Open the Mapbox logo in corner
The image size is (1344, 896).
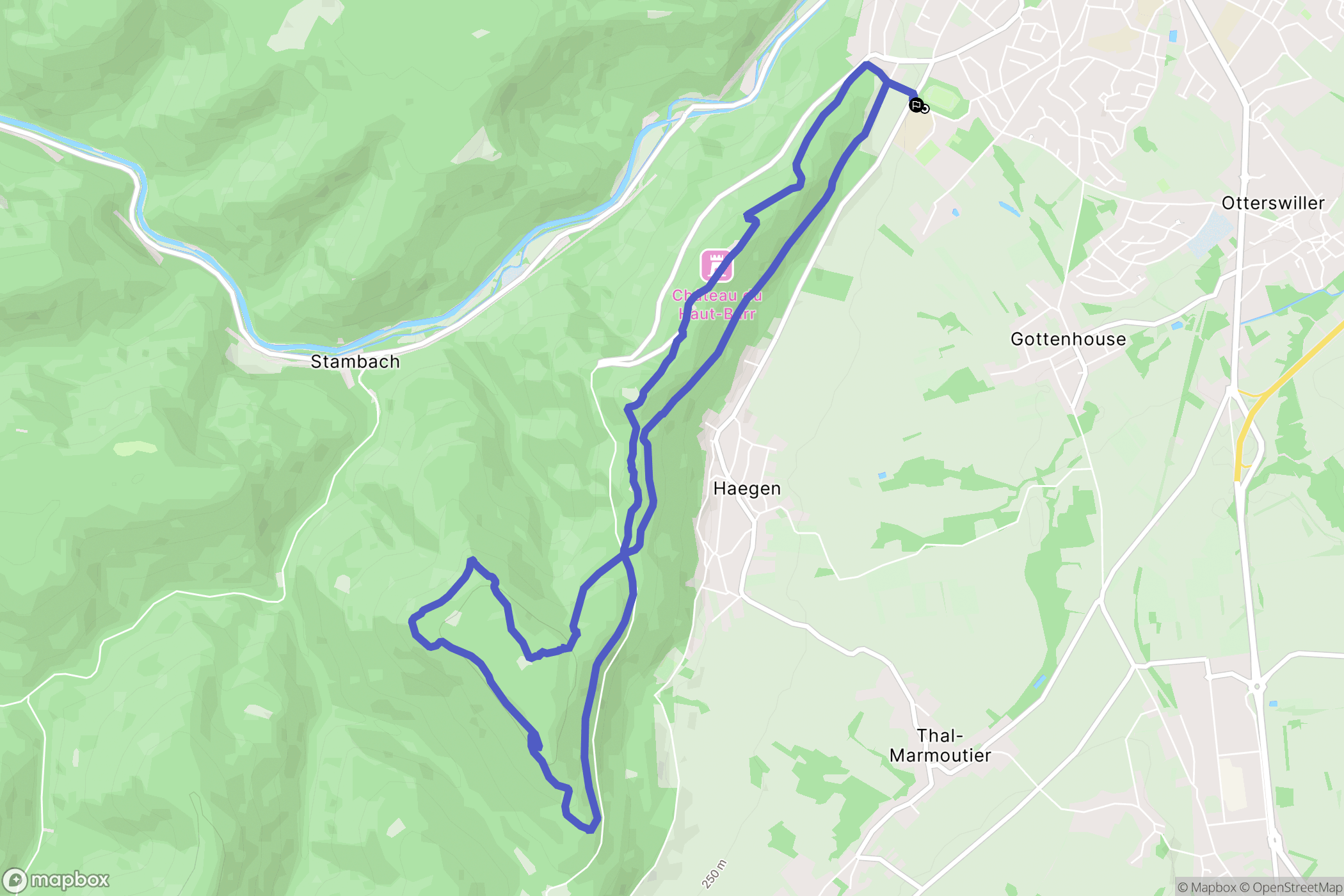pyautogui.click(x=56, y=880)
